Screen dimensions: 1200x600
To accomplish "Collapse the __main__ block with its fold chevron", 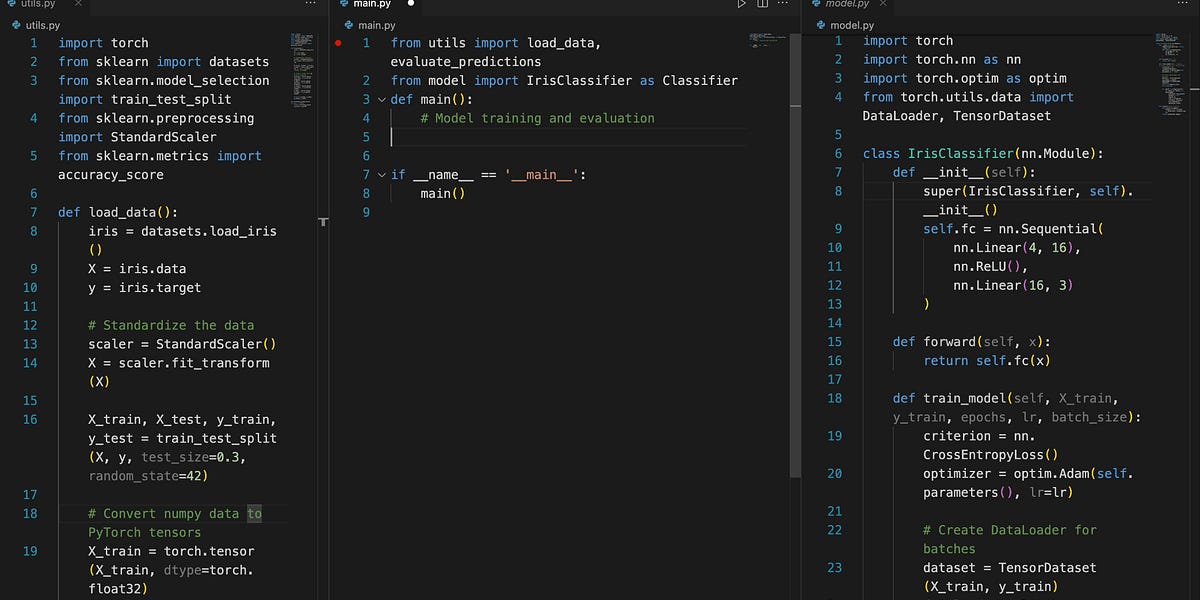I will coord(381,174).
